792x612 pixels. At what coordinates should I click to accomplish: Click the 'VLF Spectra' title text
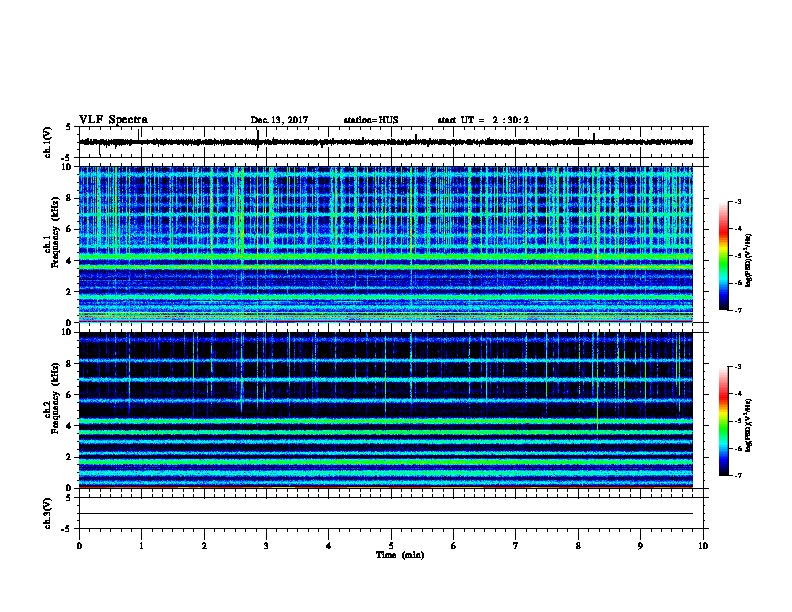click(113, 120)
